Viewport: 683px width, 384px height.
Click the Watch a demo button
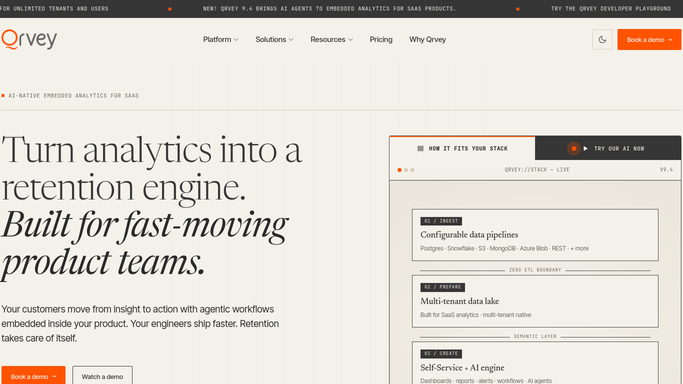tap(102, 375)
